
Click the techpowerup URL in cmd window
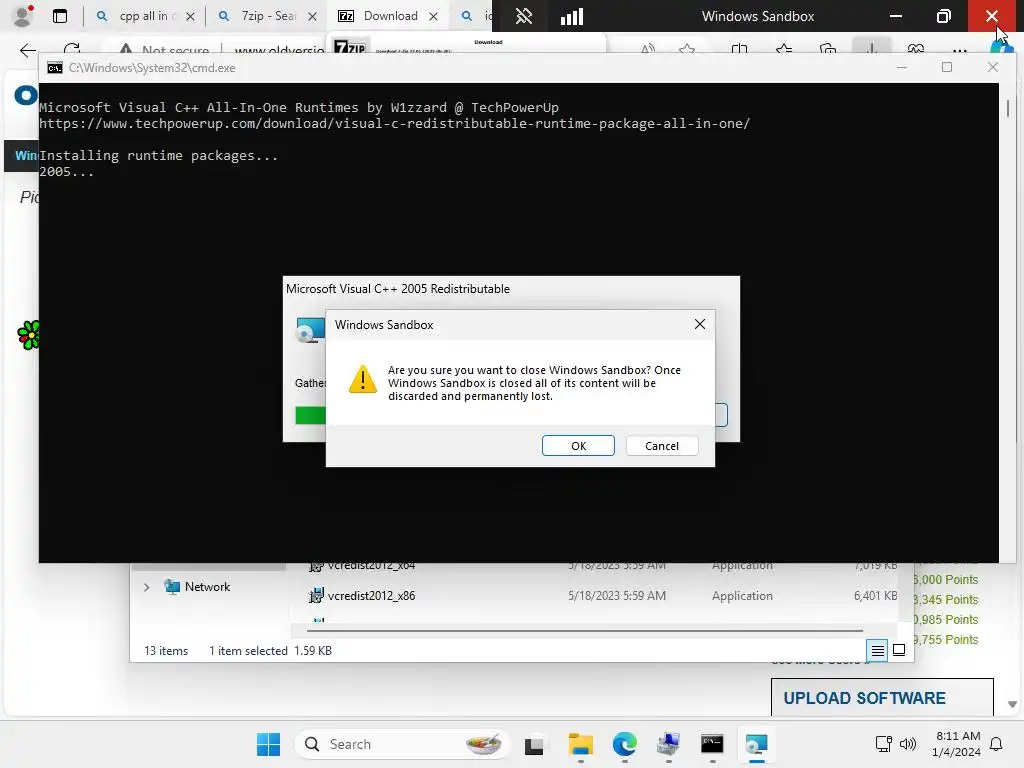[394, 123]
